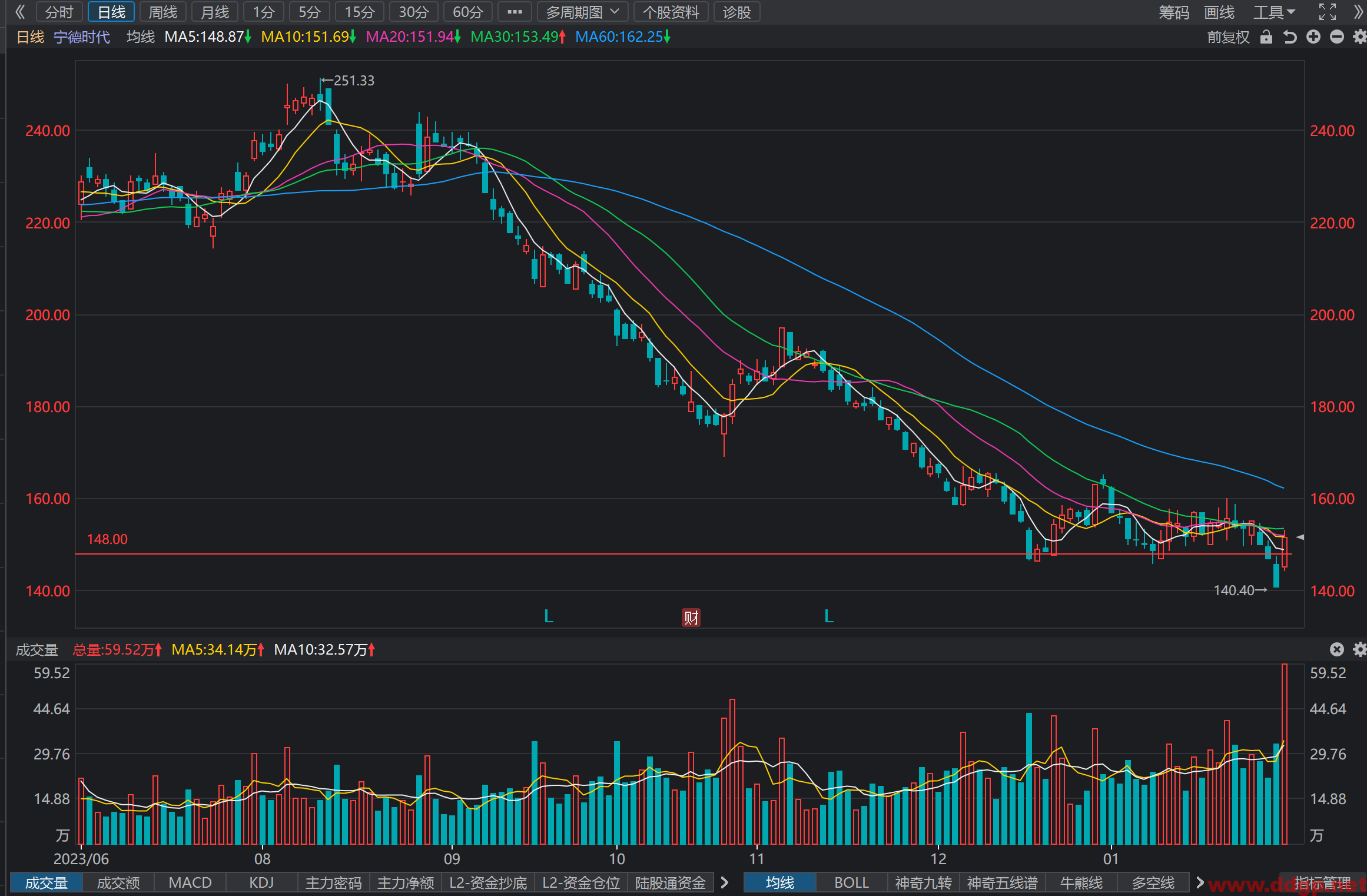Select 主力净额 indicator tab

coord(406,882)
